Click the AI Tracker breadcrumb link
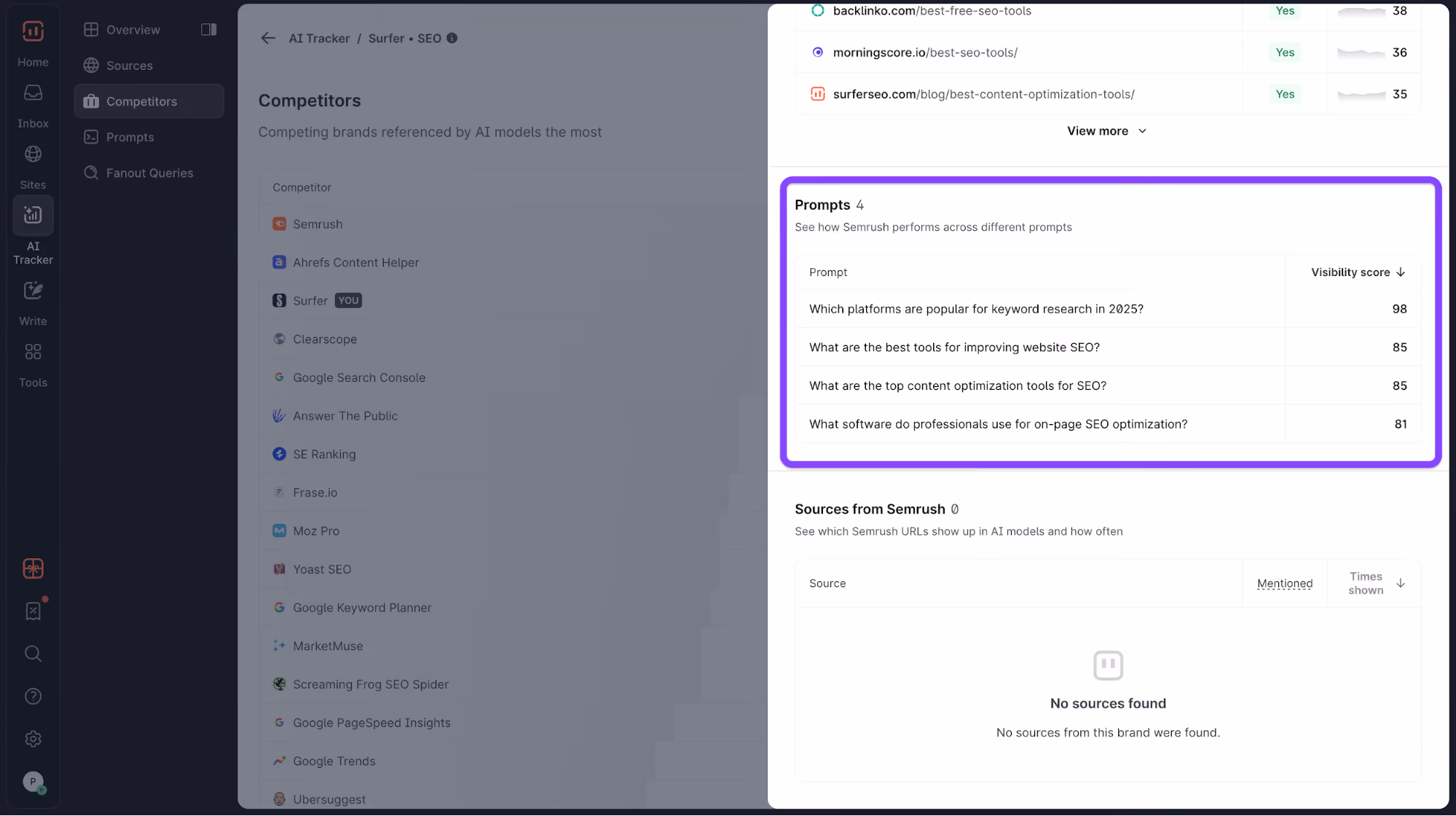Viewport: 1456px width, 816px height. pos(319,39)
